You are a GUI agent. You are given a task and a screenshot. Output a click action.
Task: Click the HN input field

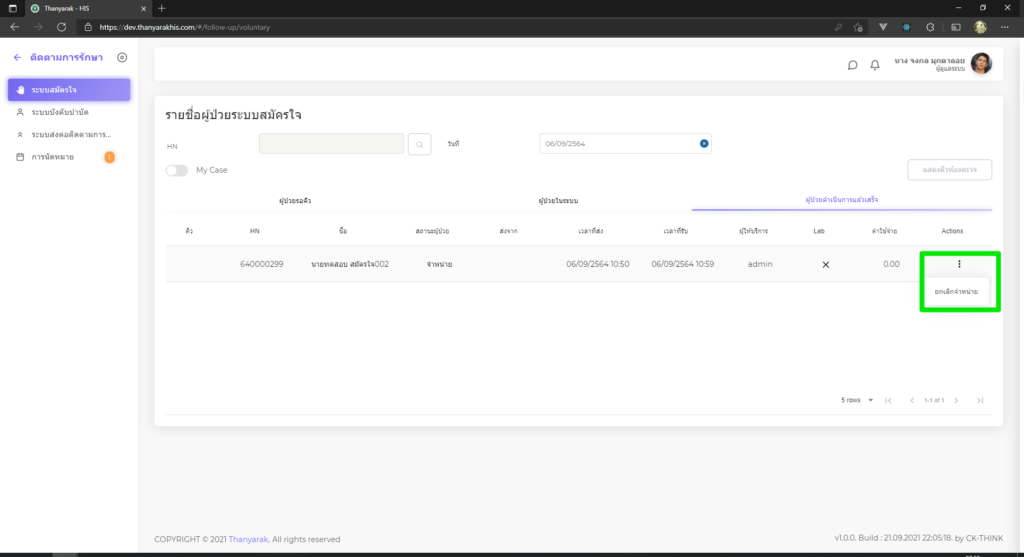331,144
